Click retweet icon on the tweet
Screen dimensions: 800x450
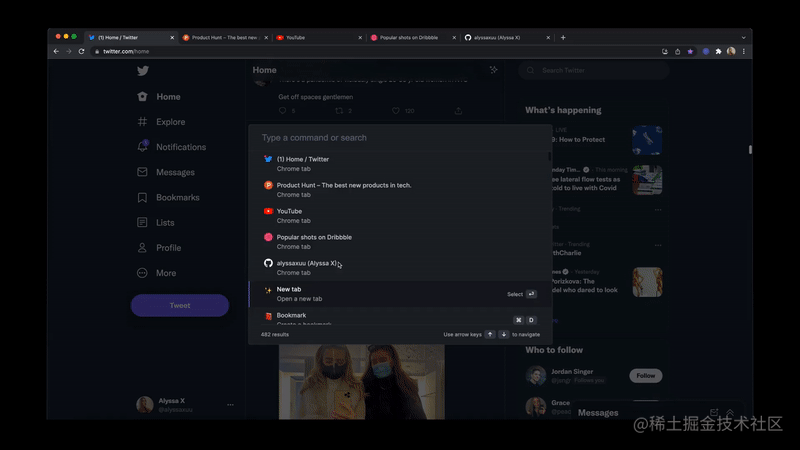pos(339,111)
